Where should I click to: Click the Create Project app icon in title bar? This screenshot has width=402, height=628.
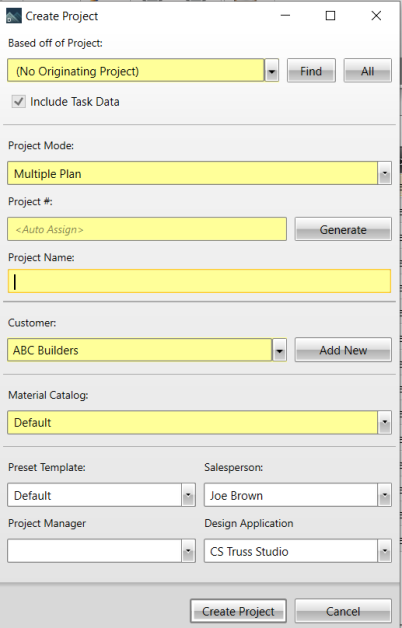coord(14,16)
